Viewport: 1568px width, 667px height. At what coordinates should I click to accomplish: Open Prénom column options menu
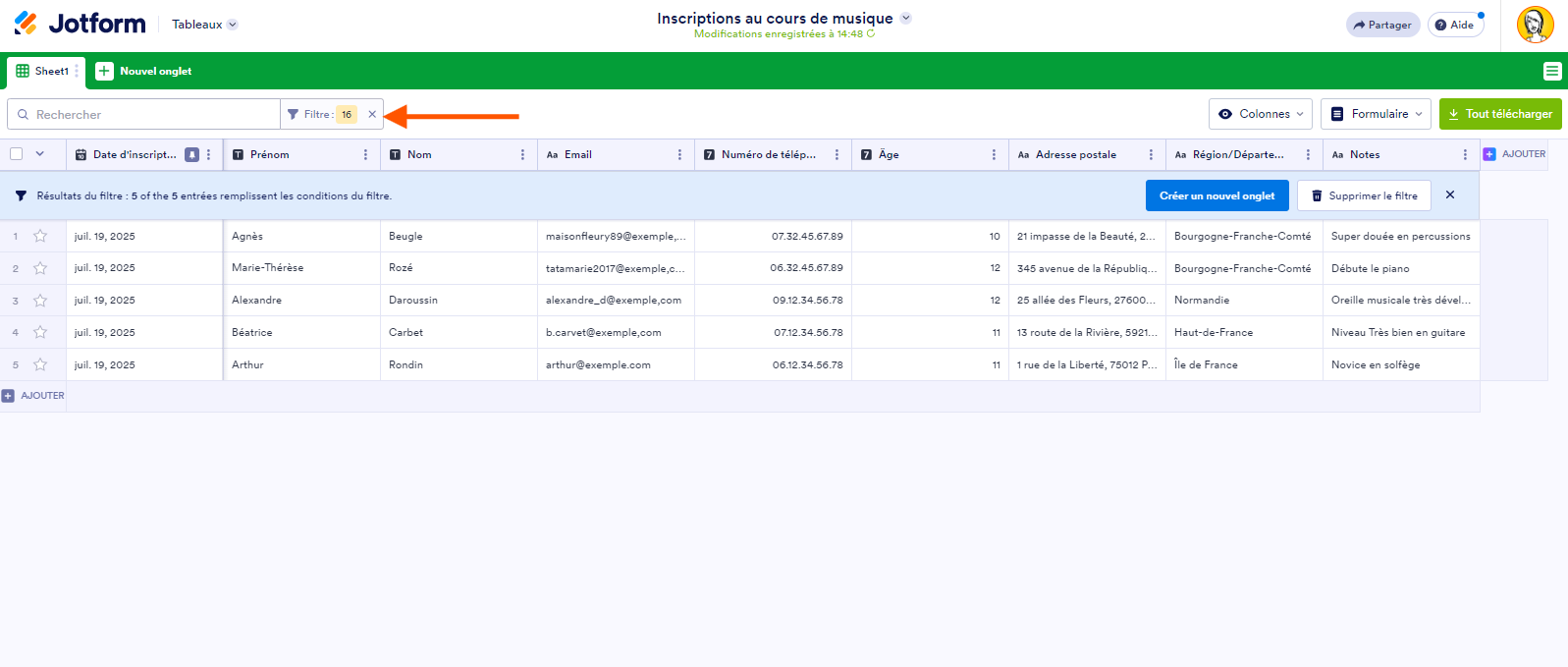[365, 154]
